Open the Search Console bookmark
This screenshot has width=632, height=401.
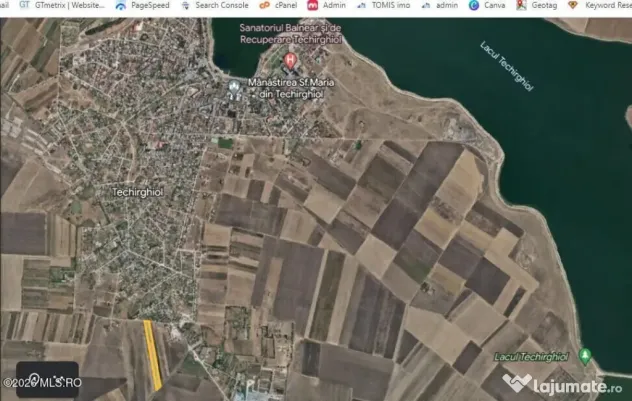[x=214, y=5]
